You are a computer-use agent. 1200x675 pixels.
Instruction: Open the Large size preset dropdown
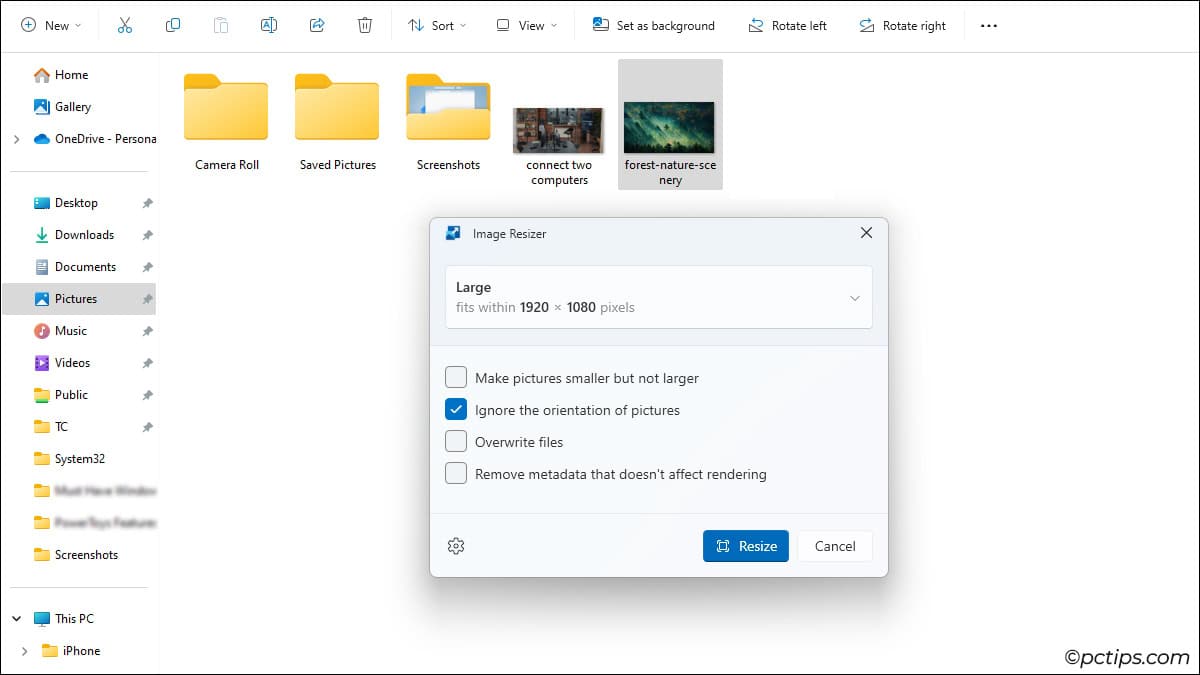coord(659,297)
